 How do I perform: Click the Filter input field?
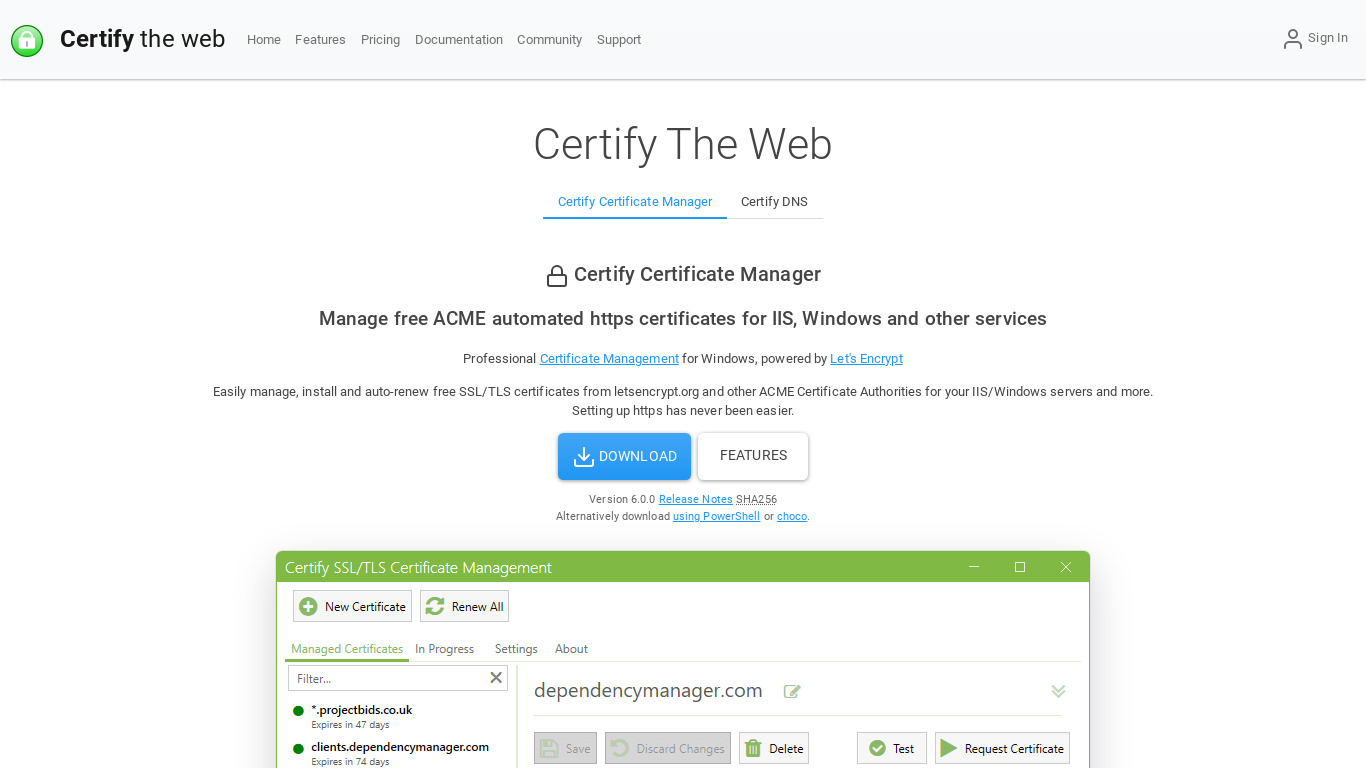[398, 678]
